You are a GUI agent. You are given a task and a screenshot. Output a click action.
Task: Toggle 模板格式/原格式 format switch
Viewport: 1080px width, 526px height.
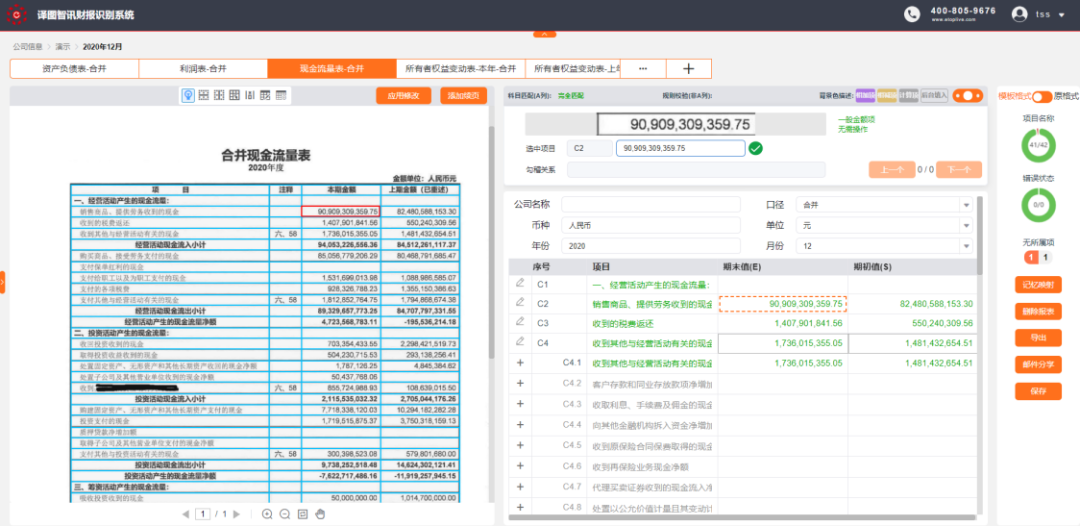pyautogui.click(x=1042, y=96)
